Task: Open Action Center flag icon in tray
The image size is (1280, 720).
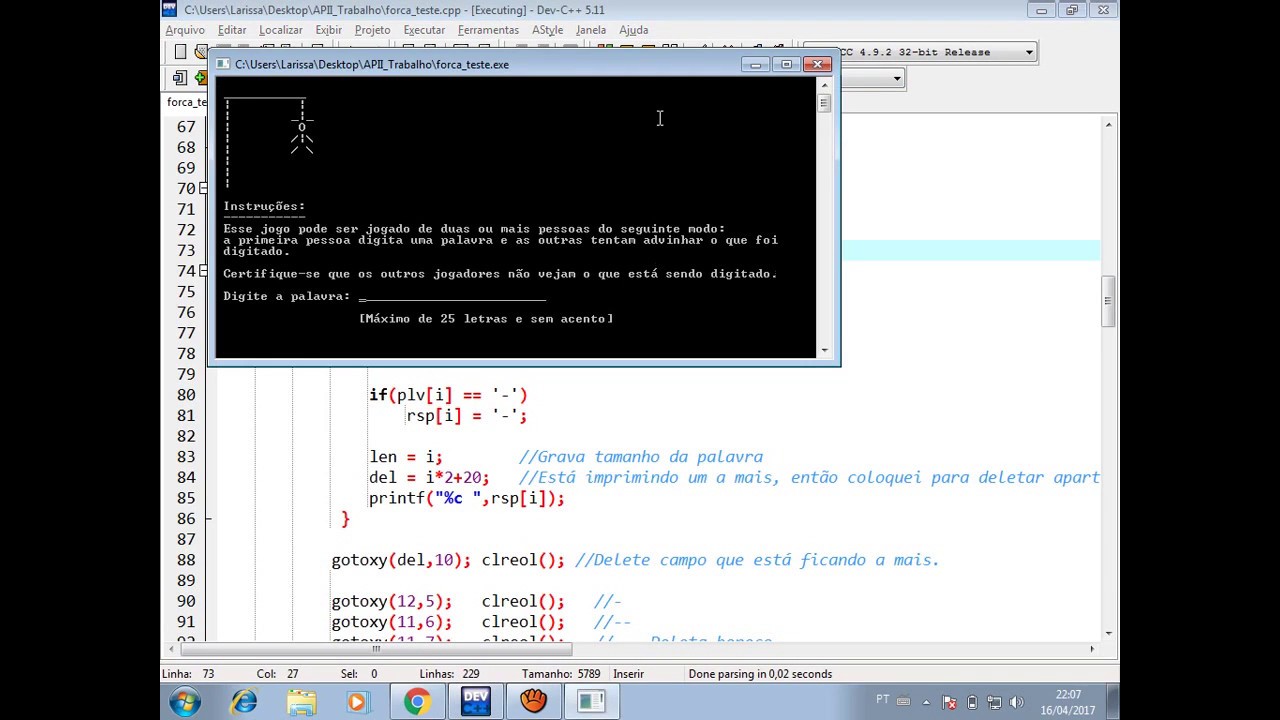Action: click(x=949, y=702)
